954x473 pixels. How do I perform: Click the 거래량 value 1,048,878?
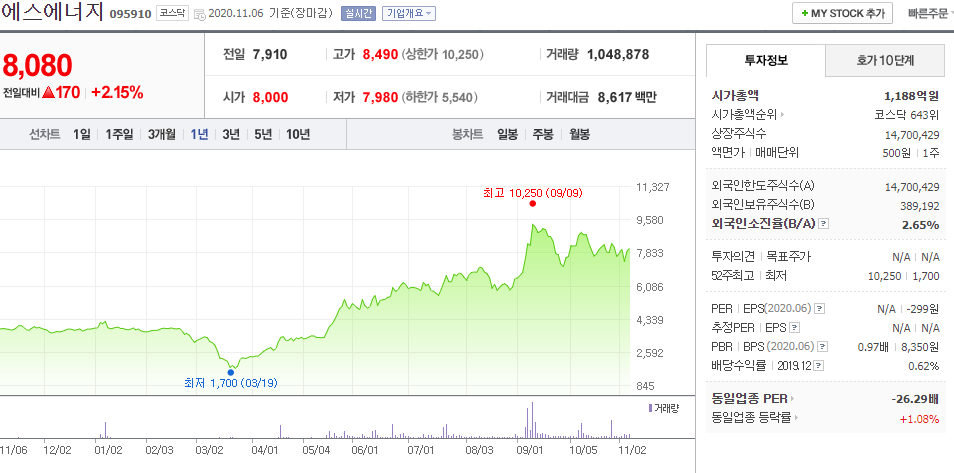pyautogui.click(x=618, y=55)
